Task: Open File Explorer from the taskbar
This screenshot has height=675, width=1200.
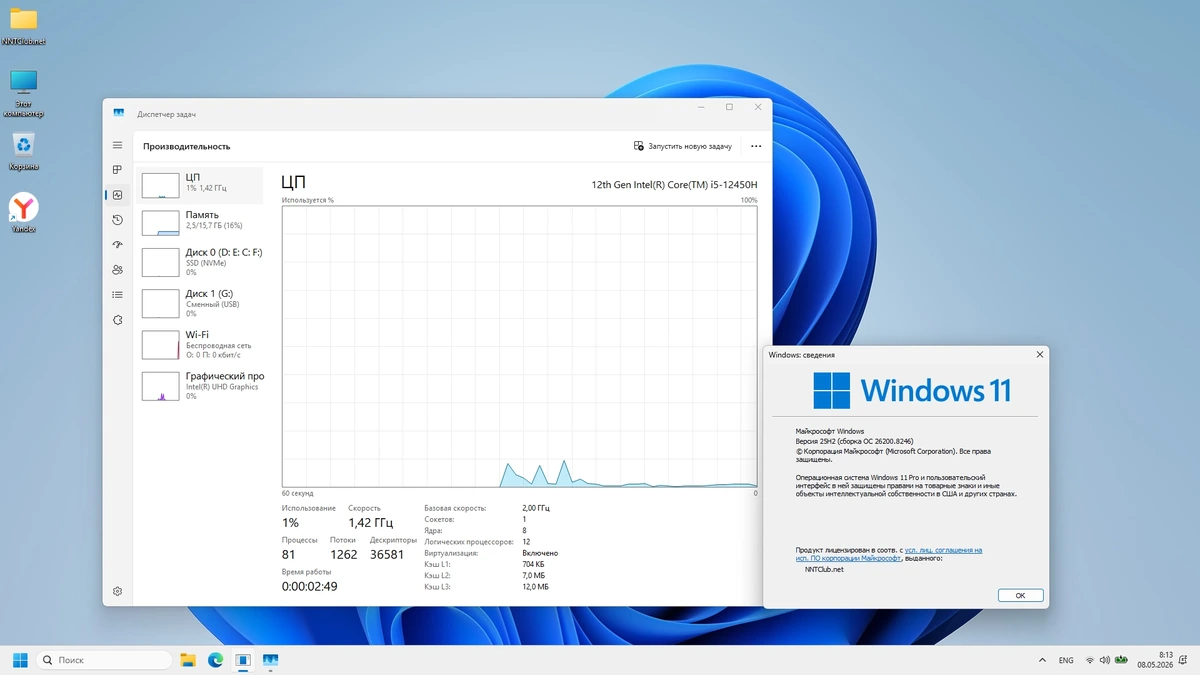Action: tap(188, 660)
